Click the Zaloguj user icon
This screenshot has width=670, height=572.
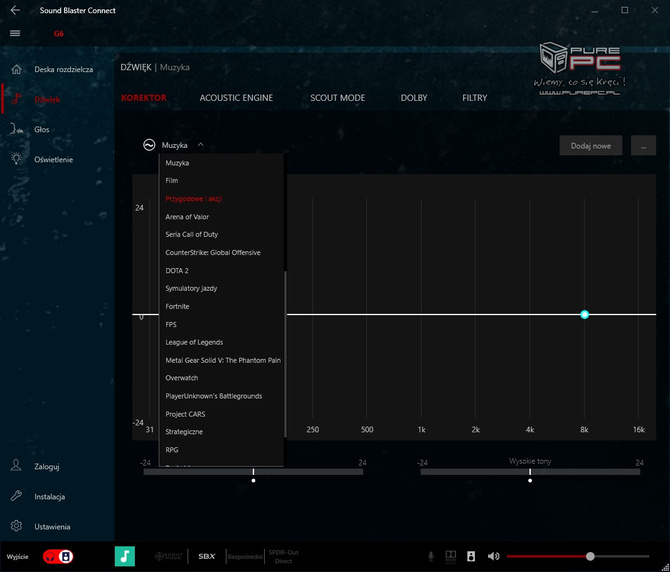point(16,466)
